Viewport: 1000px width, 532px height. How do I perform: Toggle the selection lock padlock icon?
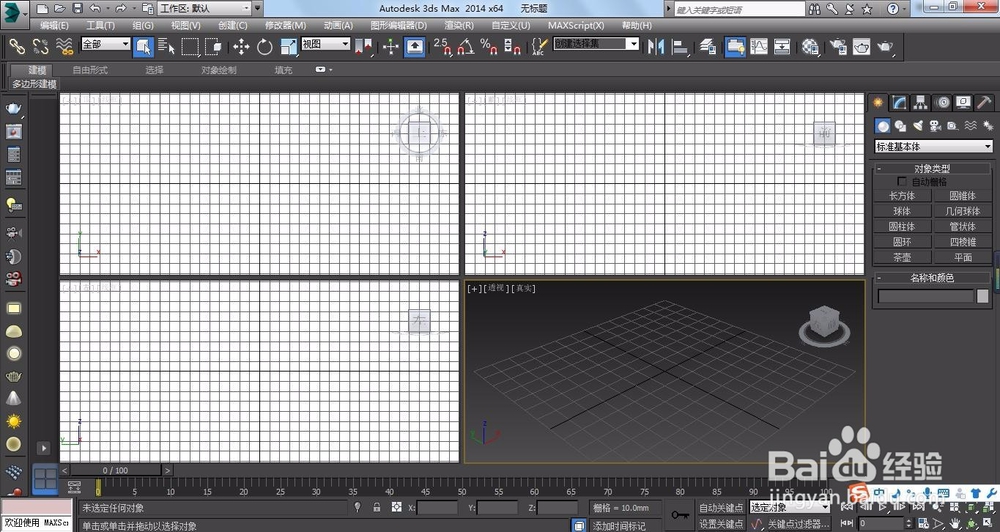[x=377, y=507]
